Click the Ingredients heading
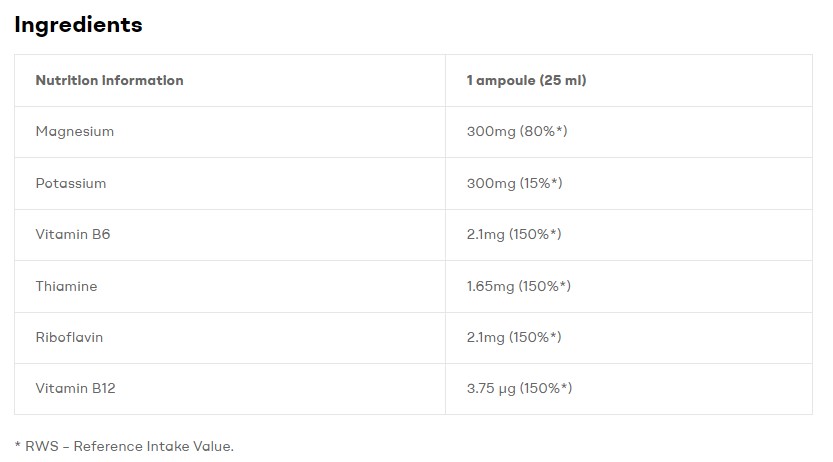This screenshot has width=833, height=462. 78,25
